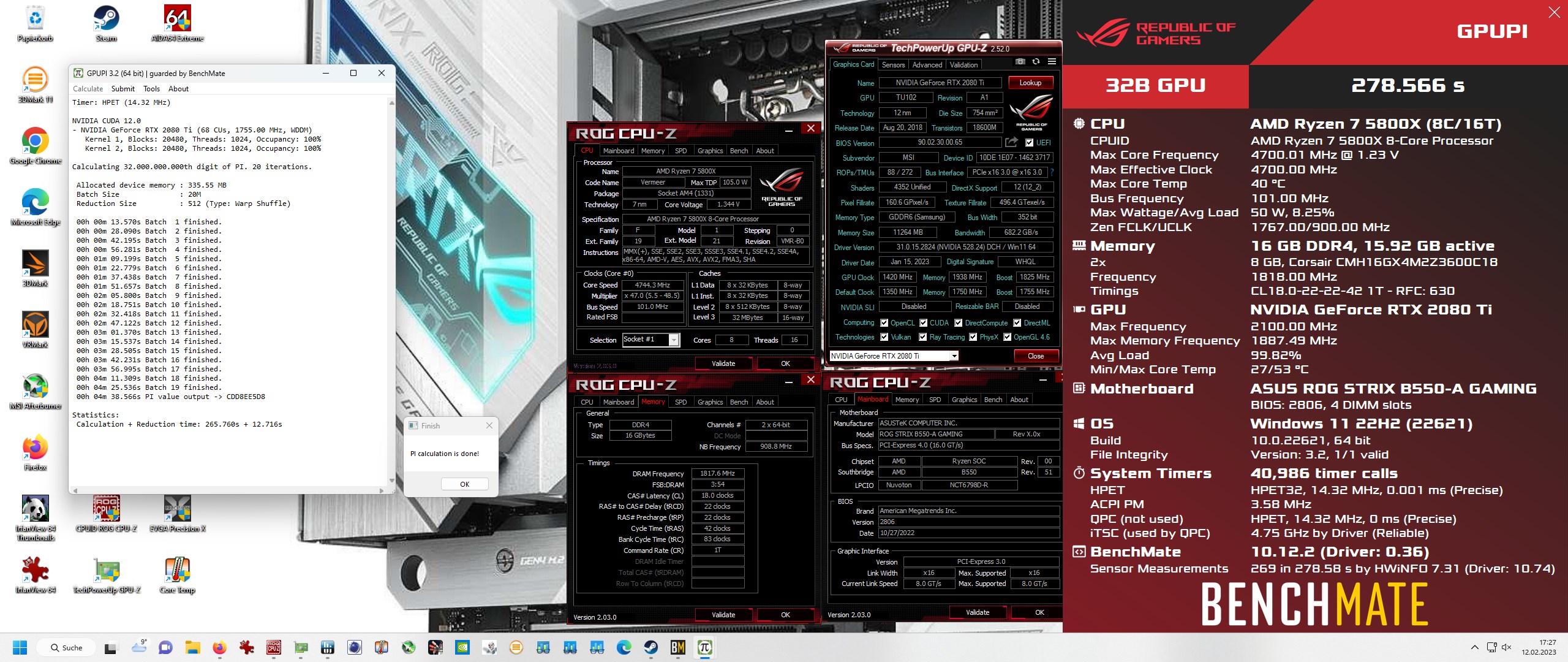This screenshot has height=662, width=1568.
Task: Switch to the Advanced tab in GPU-Z
Action: pyautogui.click(x=927, y=65)
